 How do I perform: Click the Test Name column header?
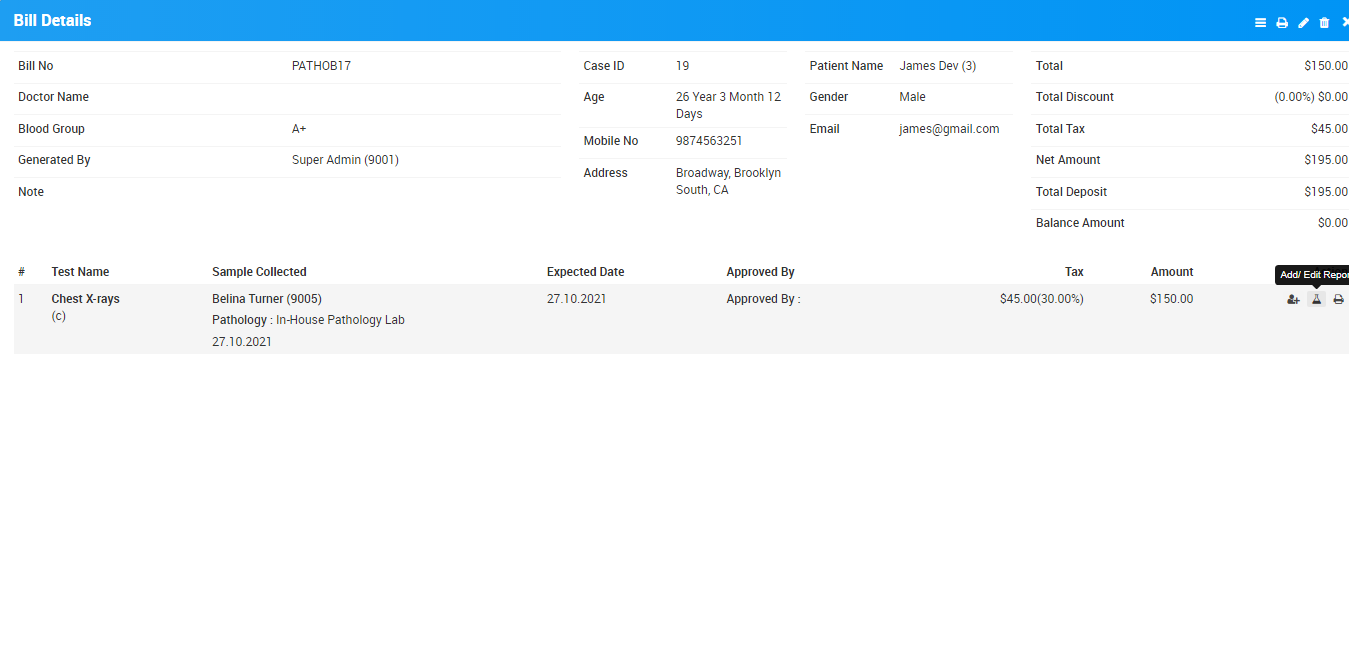[x=80, y=272]
